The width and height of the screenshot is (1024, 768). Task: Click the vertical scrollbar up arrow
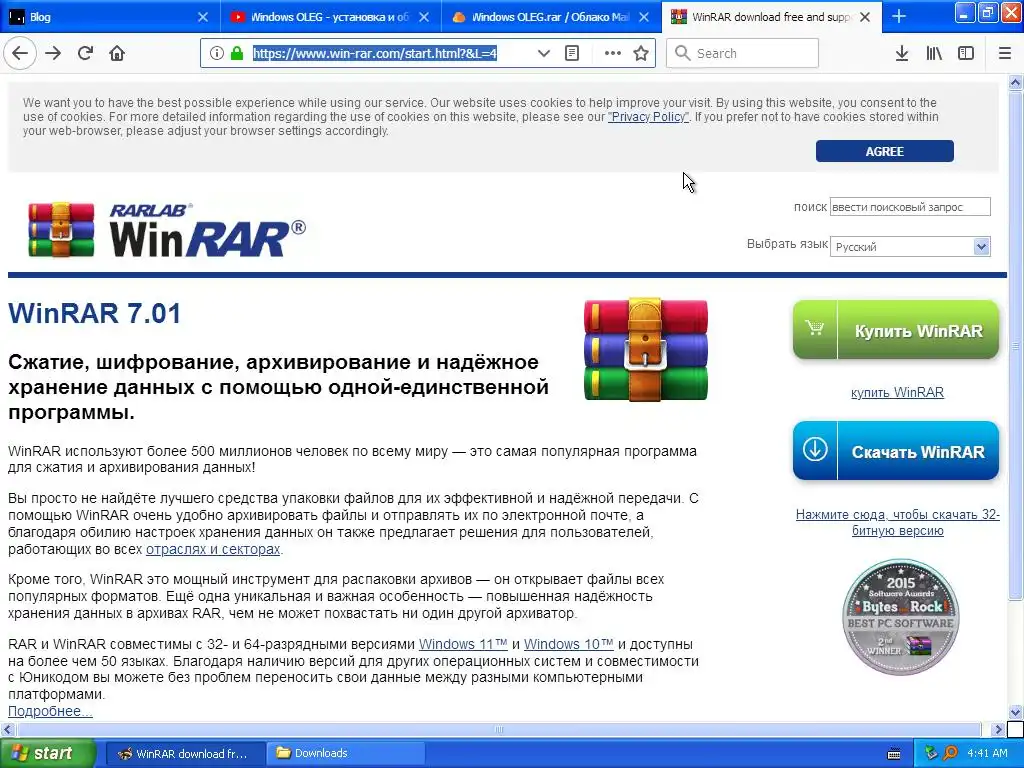pos(1016,82)
